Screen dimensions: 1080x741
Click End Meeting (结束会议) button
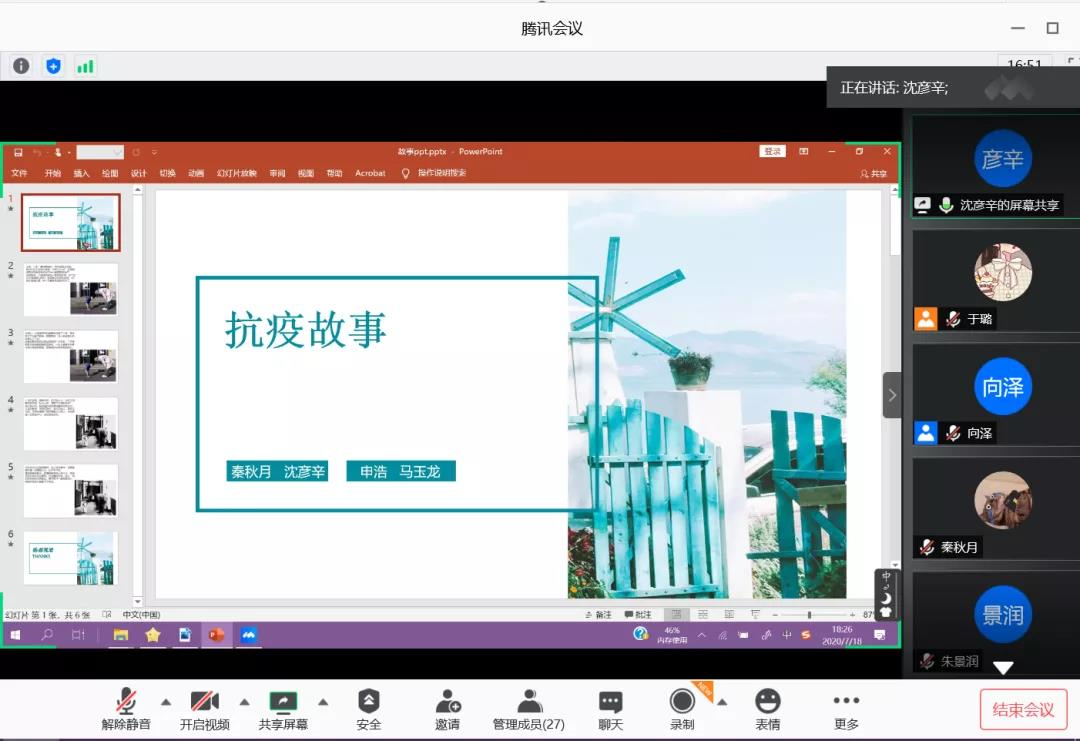(x=1023, y=709)
